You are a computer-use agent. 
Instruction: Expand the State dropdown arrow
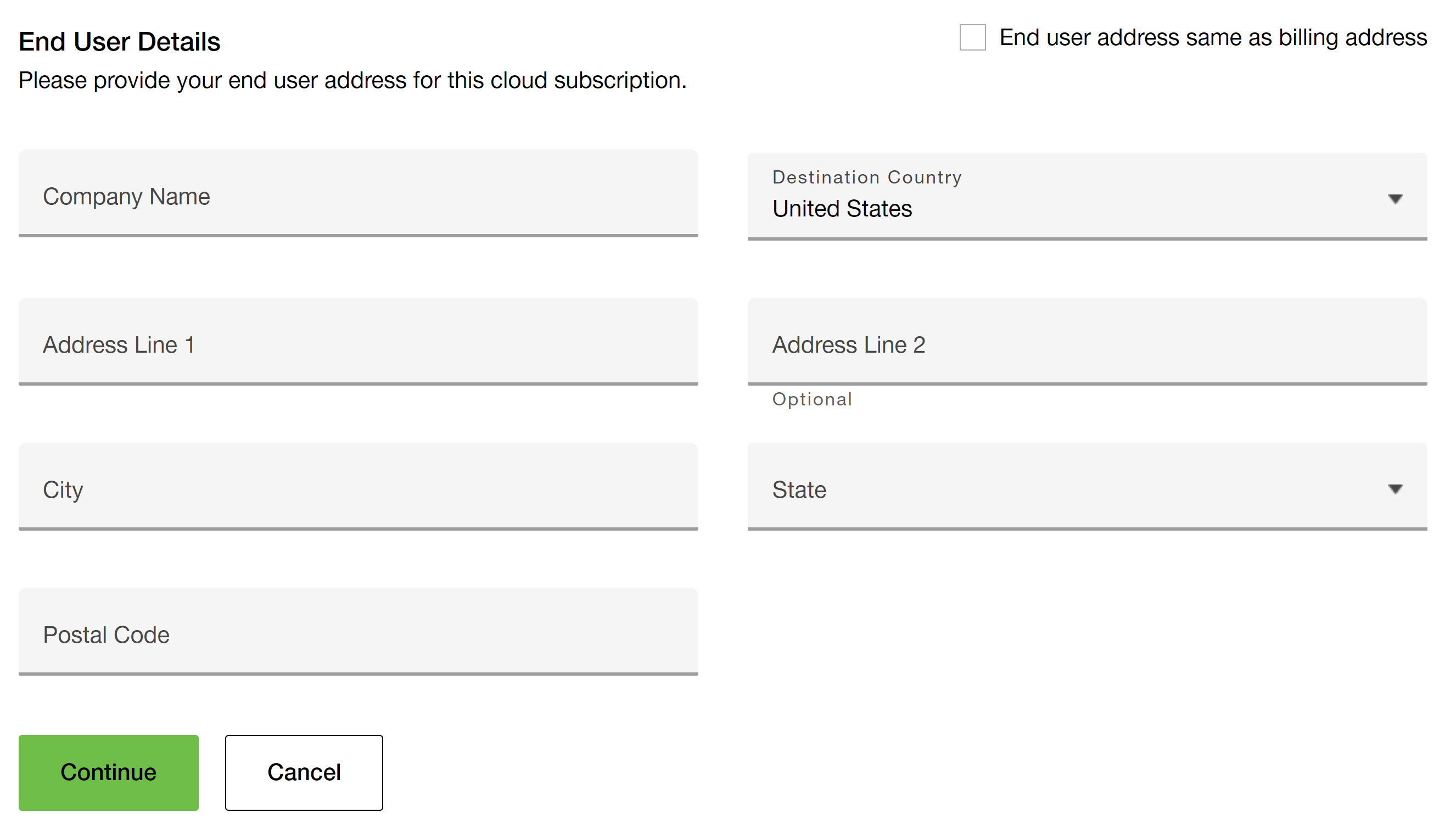coord(1395,489)
